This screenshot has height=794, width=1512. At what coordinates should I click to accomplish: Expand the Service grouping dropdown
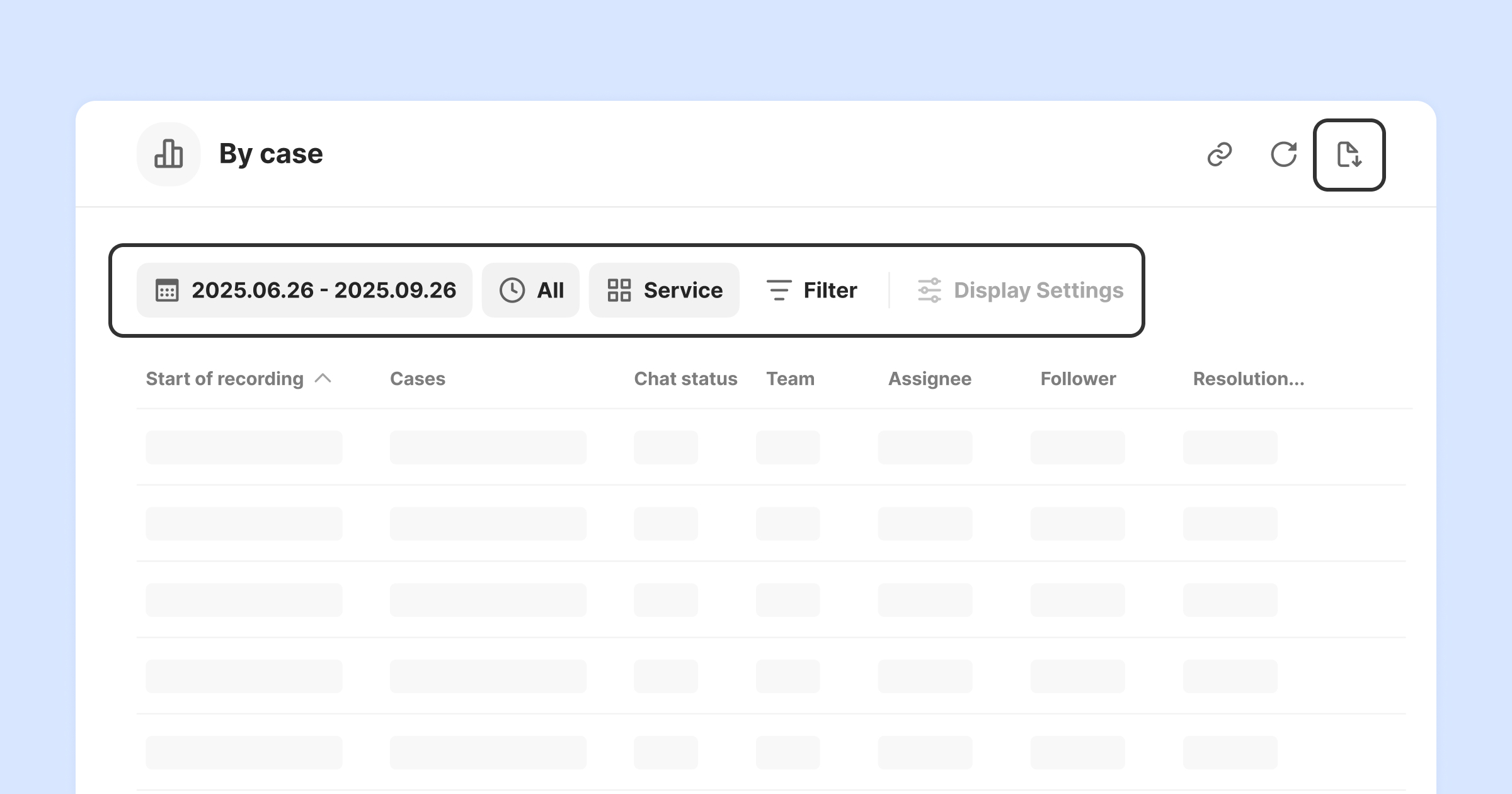(683, 291)
